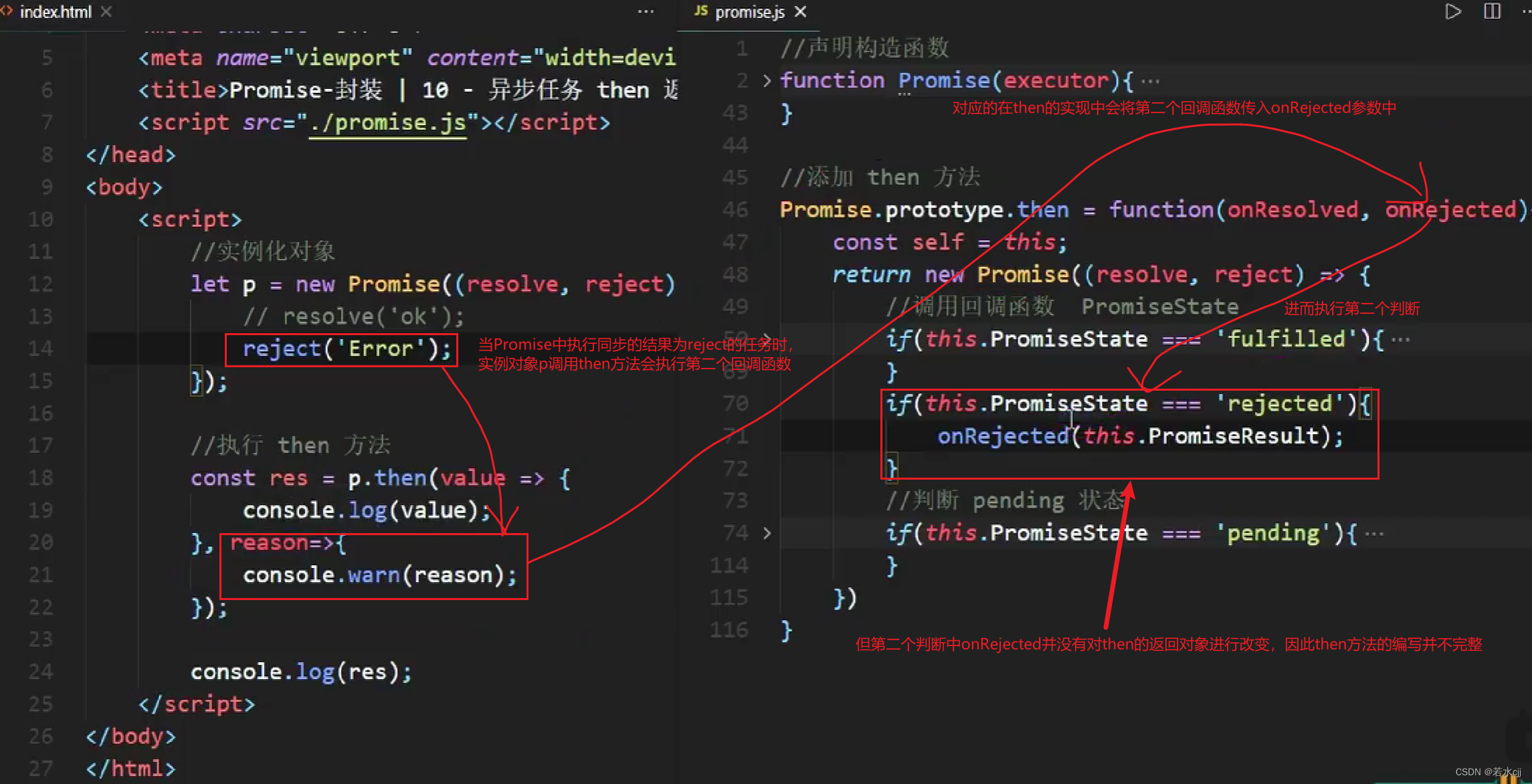
Task: Close the promise.js editor tab
Action: coord(801,12)
